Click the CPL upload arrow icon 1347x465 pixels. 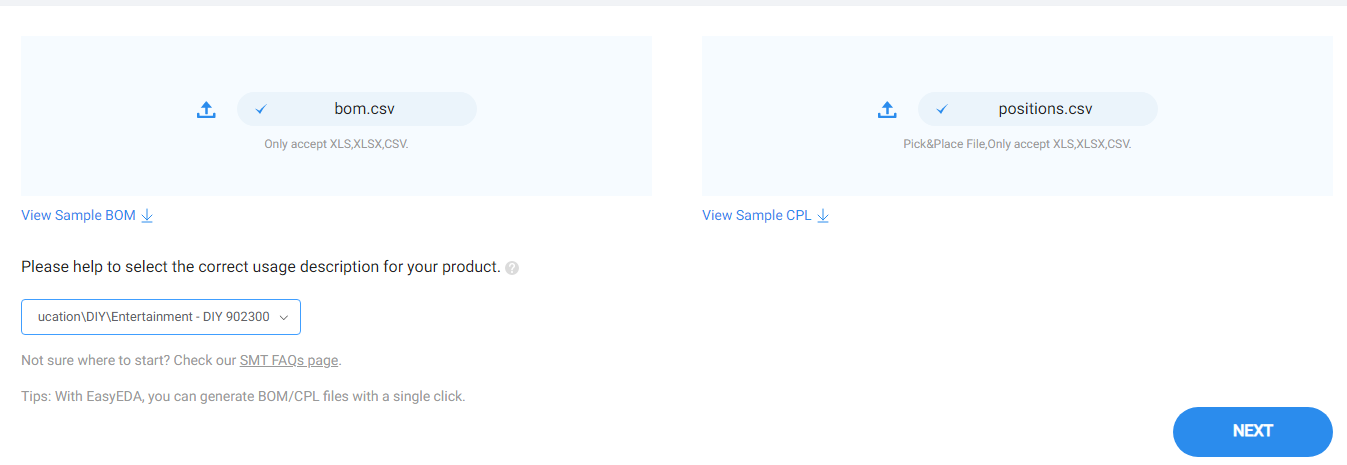pos(887,110)
